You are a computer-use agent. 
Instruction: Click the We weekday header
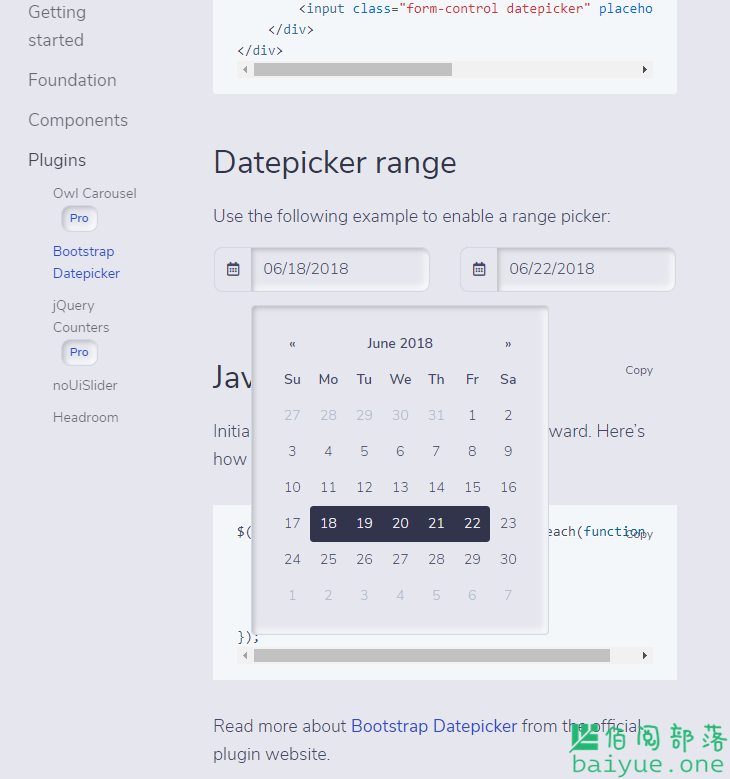(x=400, y=380)
